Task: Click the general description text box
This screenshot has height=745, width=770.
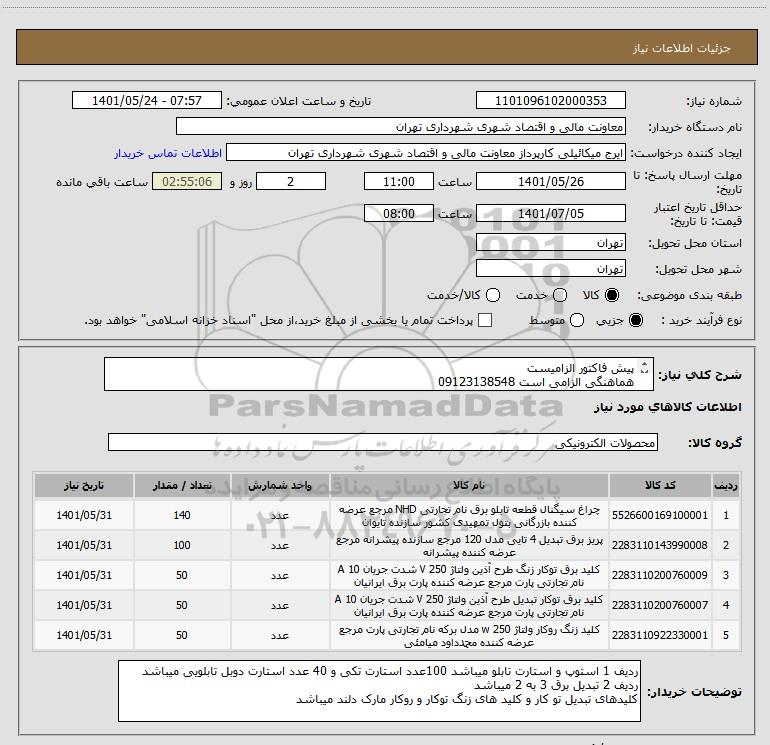Action: click(379, 374)
